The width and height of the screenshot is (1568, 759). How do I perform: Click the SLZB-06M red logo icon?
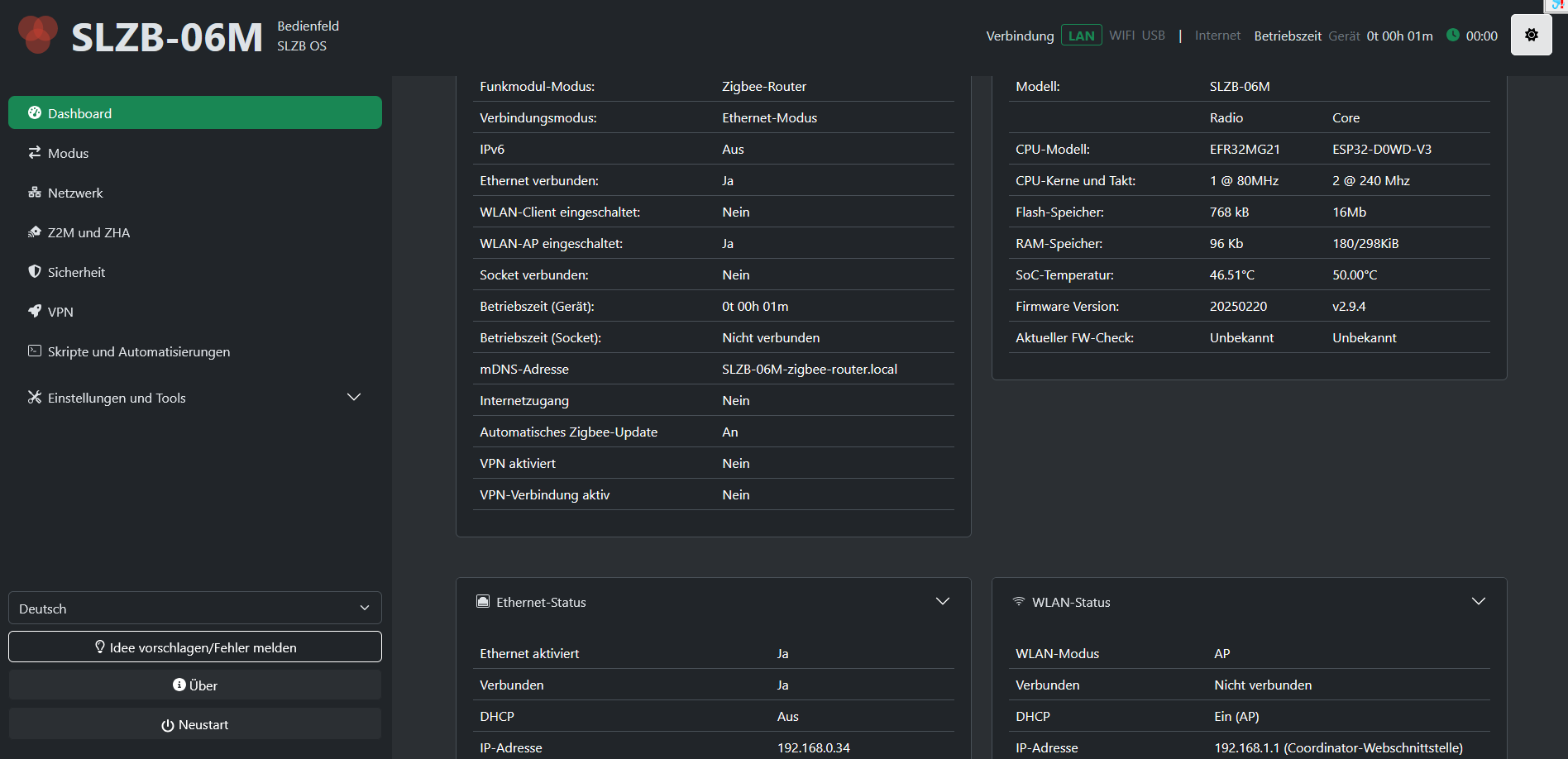point(38,35)
